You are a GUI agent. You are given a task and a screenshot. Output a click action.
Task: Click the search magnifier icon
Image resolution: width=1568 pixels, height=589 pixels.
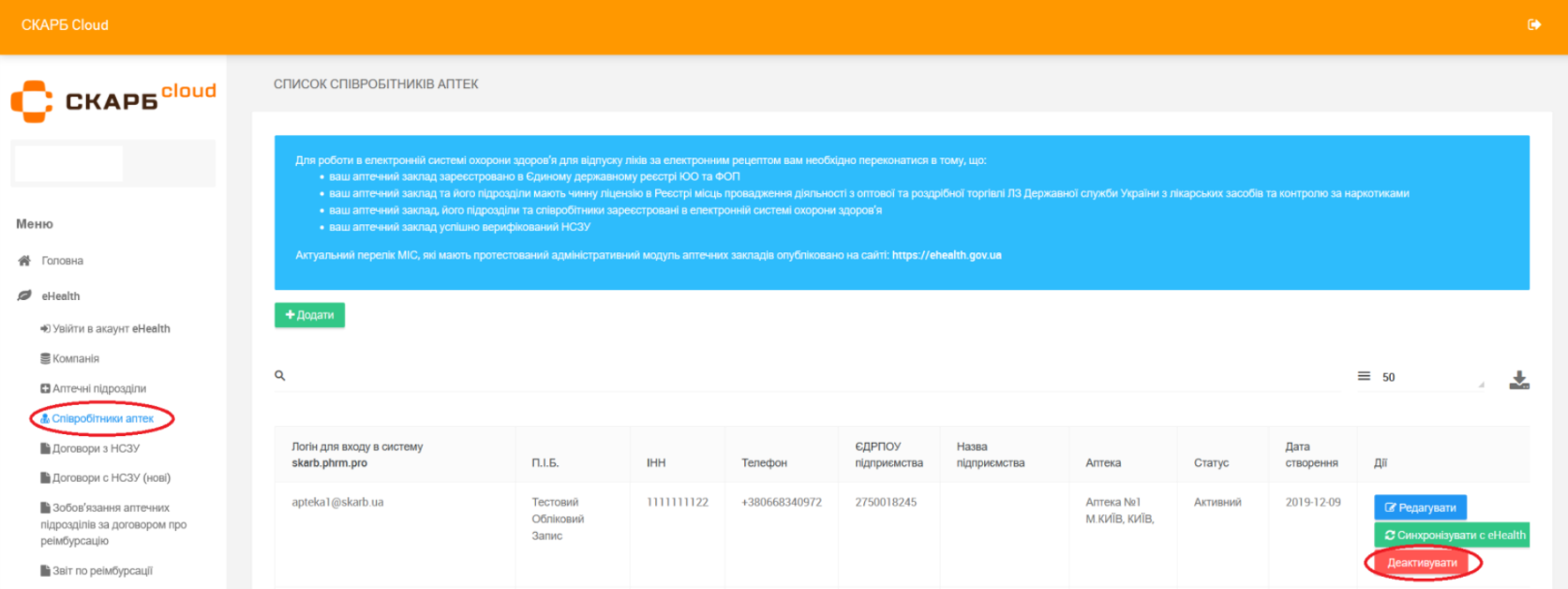279,375
